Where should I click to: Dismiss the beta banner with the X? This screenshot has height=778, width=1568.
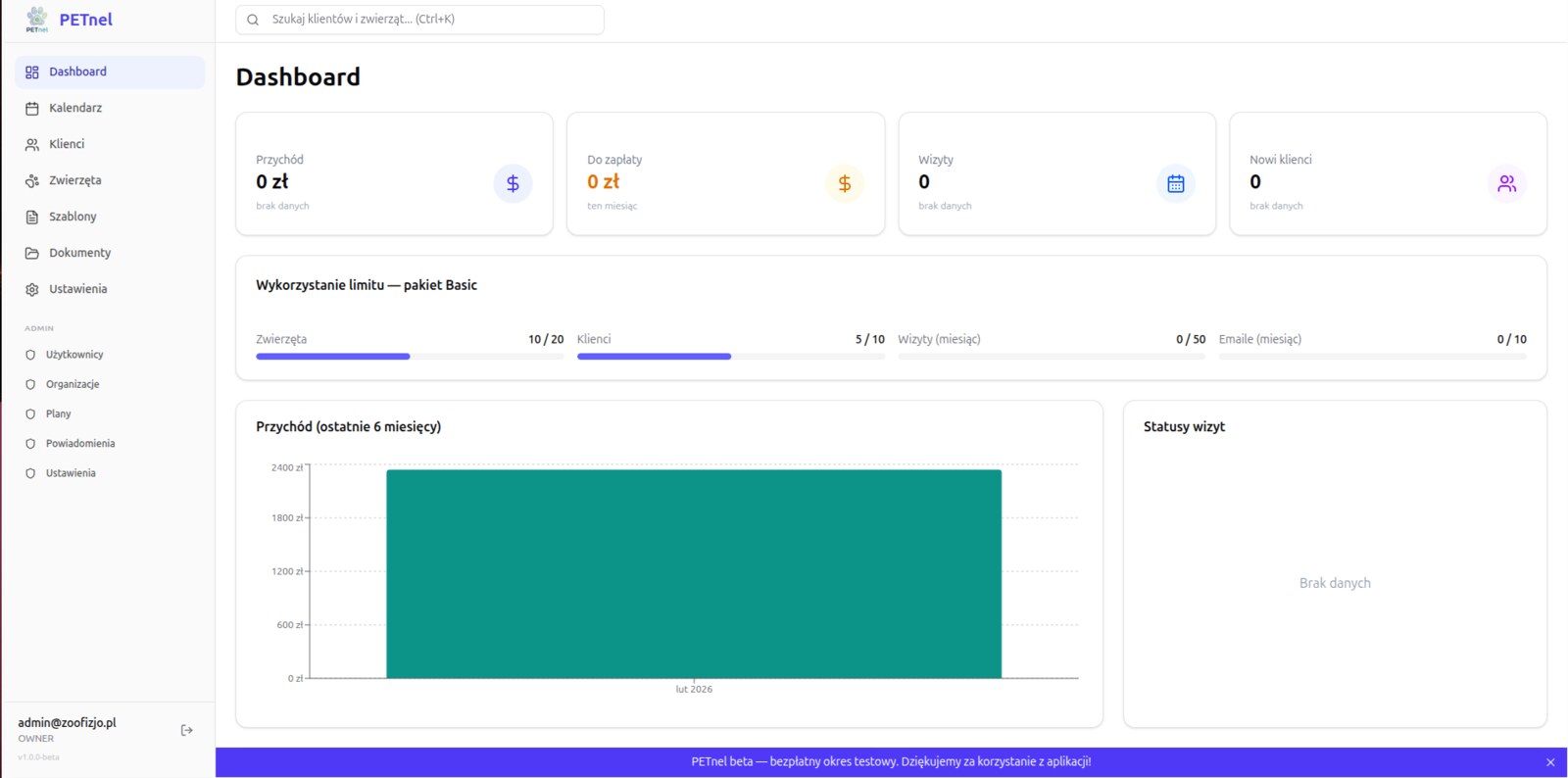point(1550,762)
